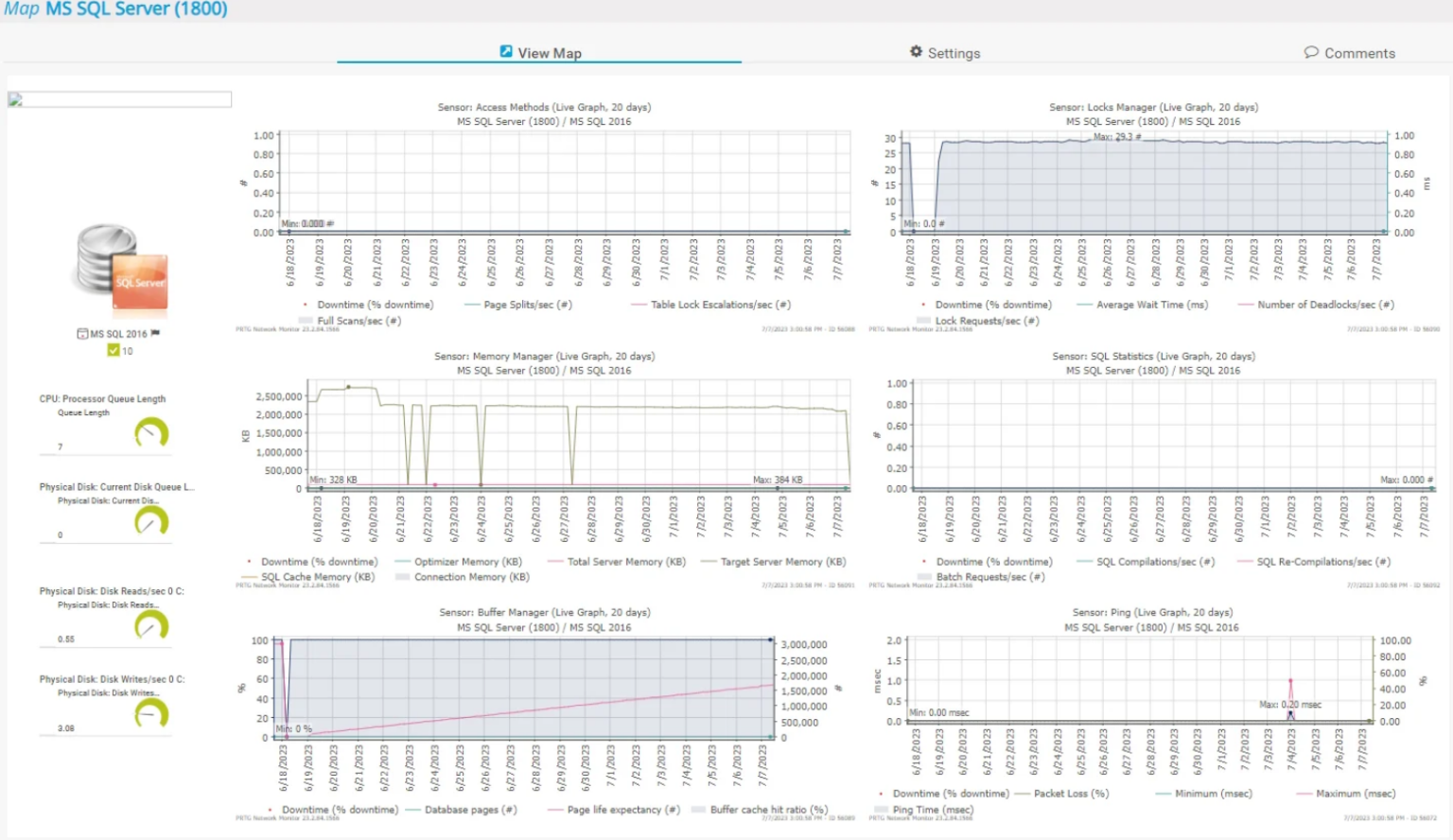Viewport: 1453px width, 840px height.
Task: Click the gear icon on the Settings tab
Action: (915, 52)
